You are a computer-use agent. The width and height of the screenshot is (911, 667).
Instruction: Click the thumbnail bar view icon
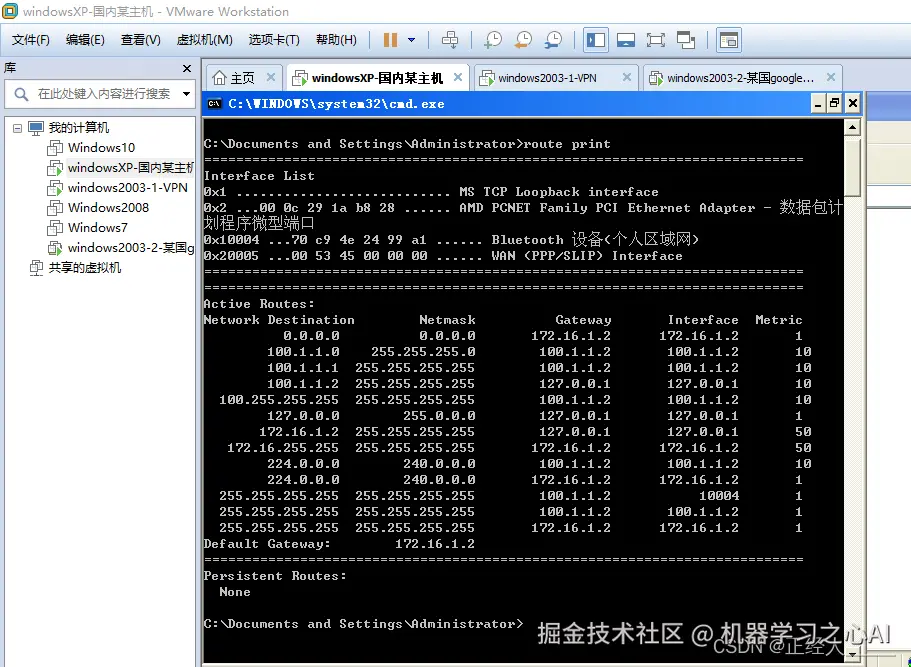click(x=729, y=40)
